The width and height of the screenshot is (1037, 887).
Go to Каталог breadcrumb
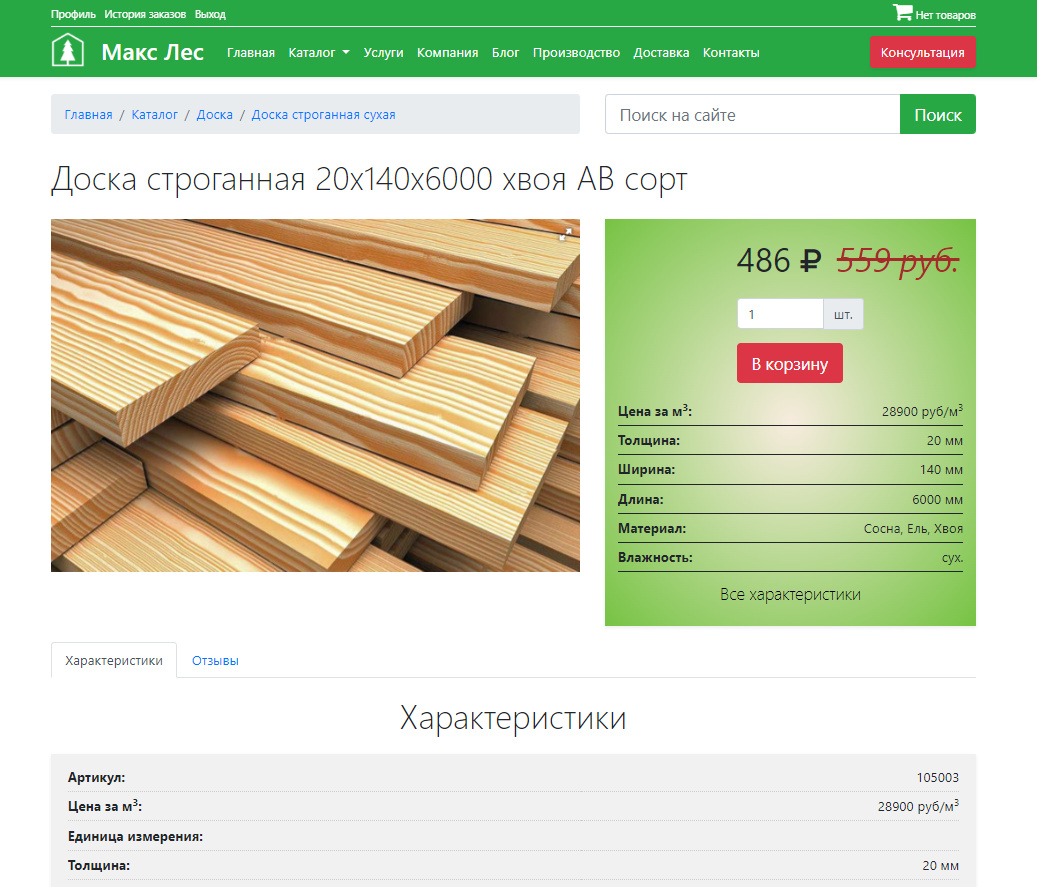tap(155, 114)
